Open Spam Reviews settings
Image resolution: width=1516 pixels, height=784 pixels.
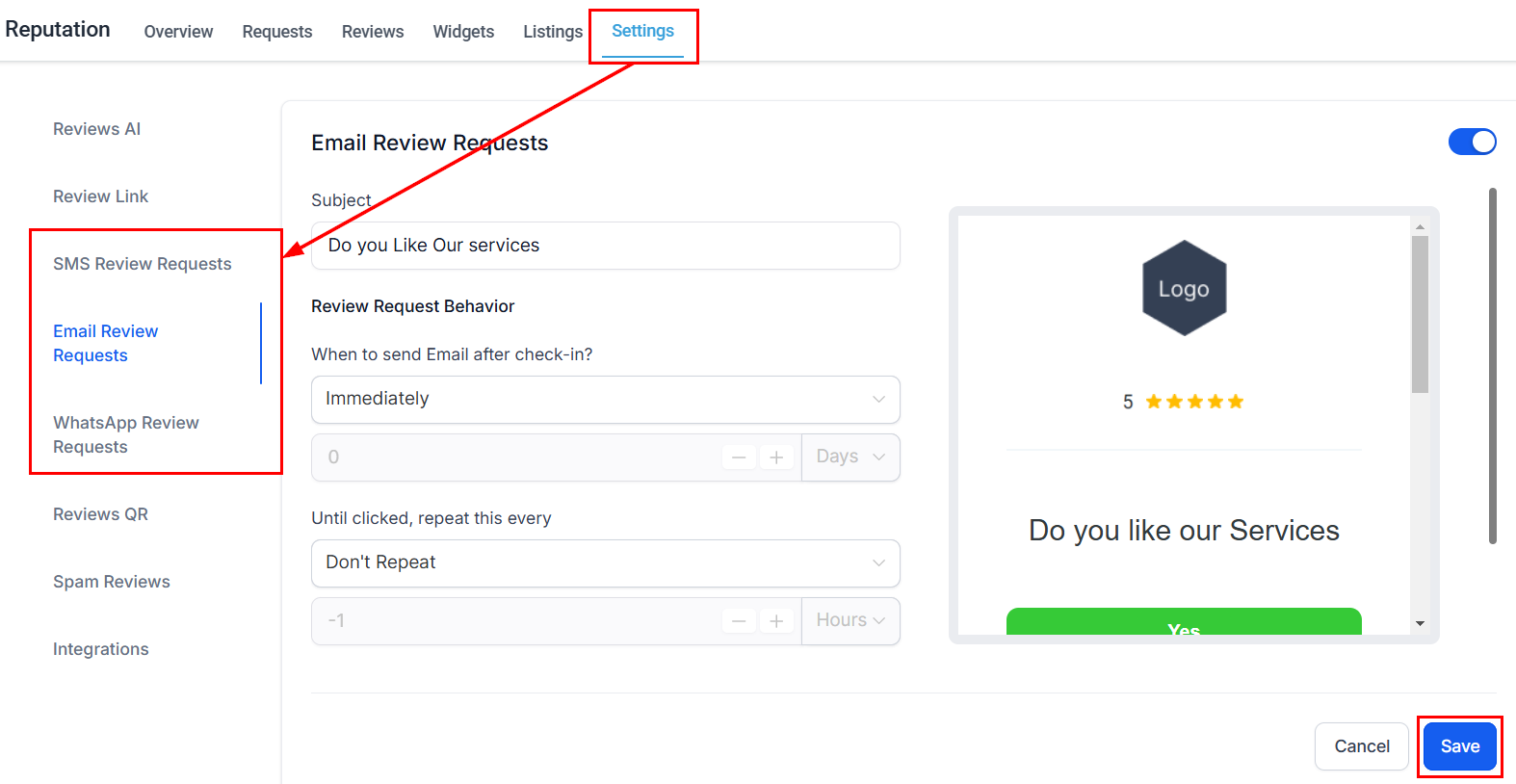click(x=112, y=582)
